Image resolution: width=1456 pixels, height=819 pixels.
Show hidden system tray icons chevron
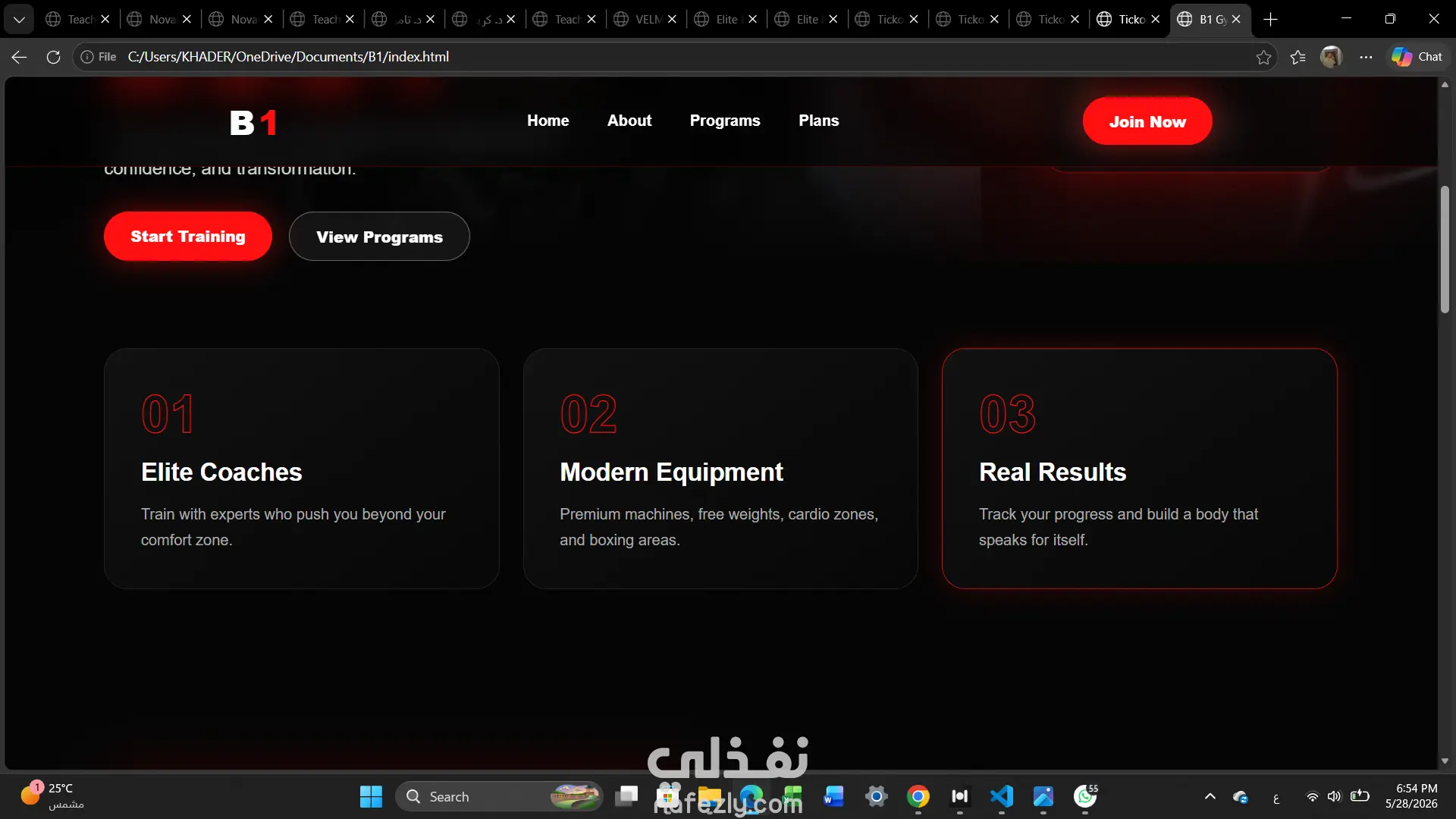point(1210,796)
